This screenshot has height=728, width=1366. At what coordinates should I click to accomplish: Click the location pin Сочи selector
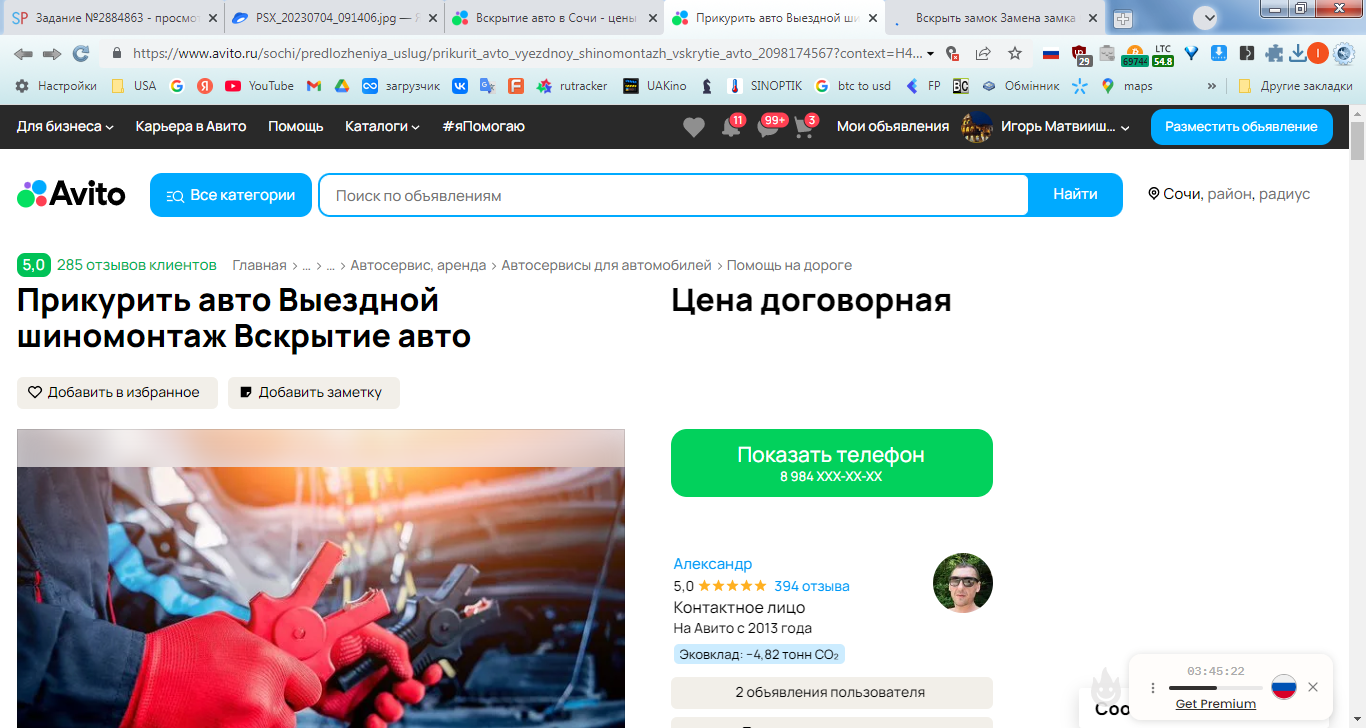point(1228,194)
